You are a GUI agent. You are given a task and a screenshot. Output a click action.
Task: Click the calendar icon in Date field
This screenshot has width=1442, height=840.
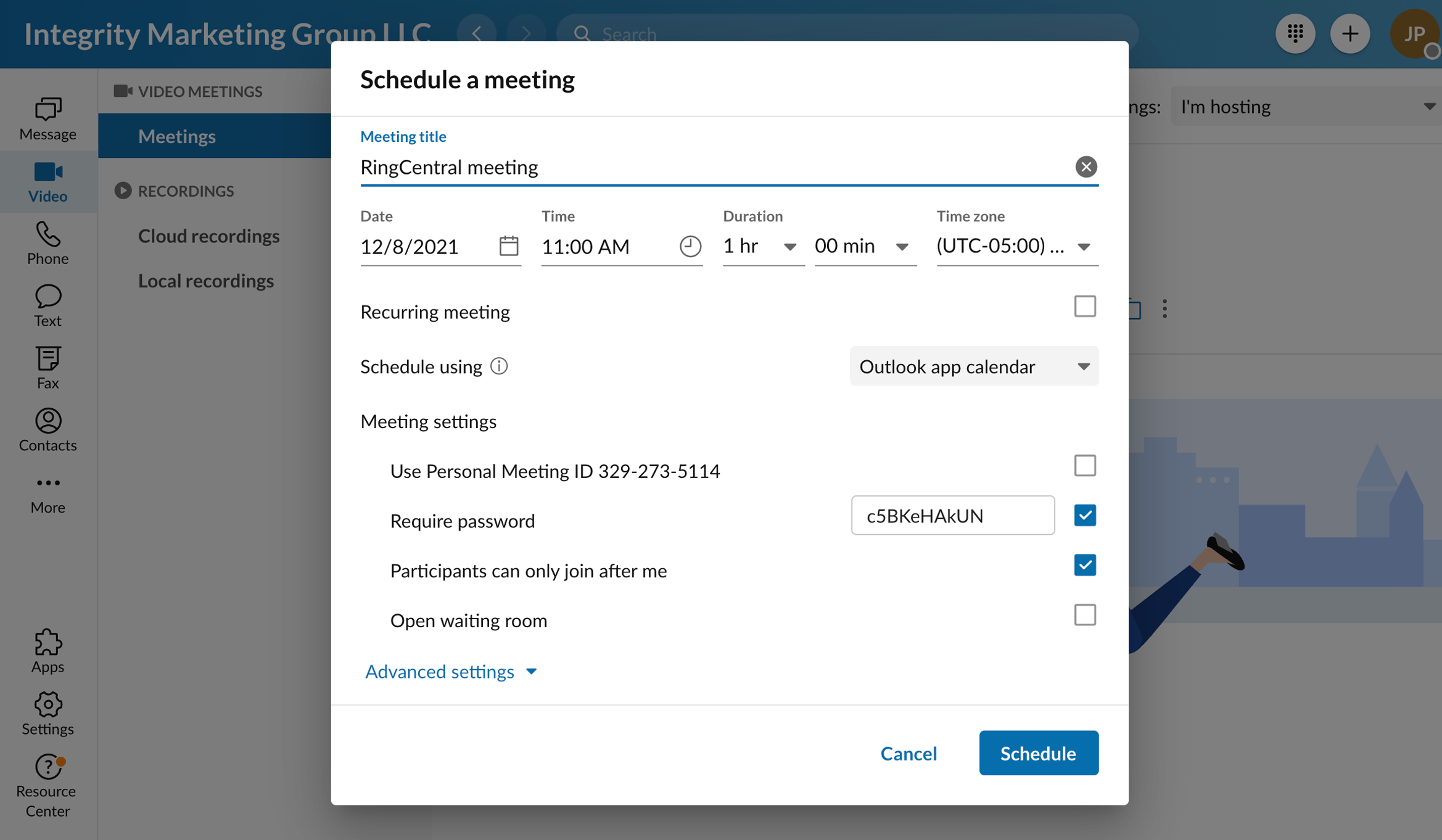point(509,246)
